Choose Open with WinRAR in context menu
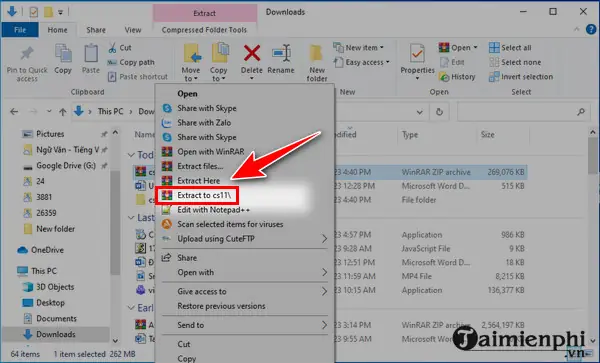 pos(245,151)
